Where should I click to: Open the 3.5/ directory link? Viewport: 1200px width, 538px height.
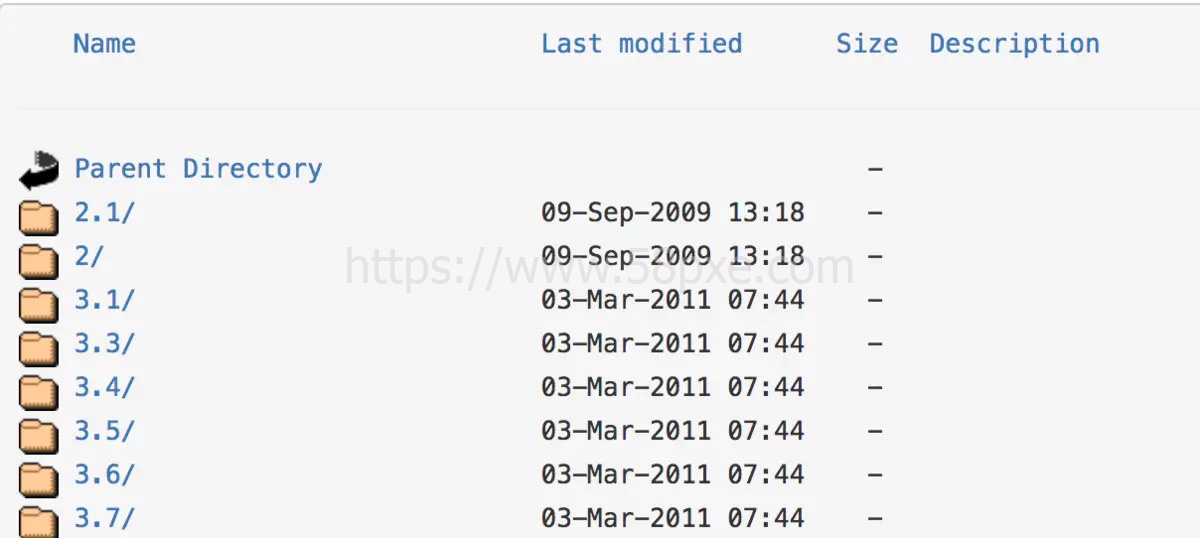104,431
